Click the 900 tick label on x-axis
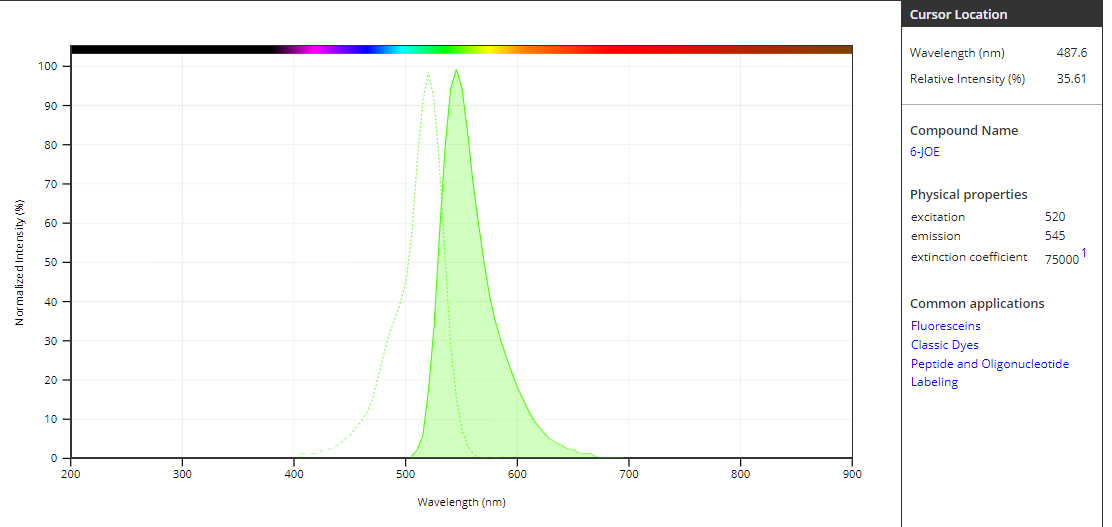1112x527 pixels. click(851, 474)
